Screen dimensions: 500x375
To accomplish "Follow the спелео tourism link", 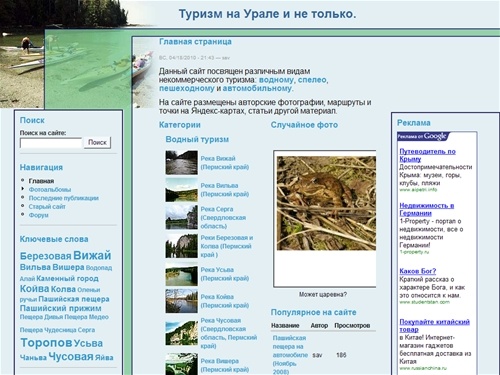I will (312, 80).
